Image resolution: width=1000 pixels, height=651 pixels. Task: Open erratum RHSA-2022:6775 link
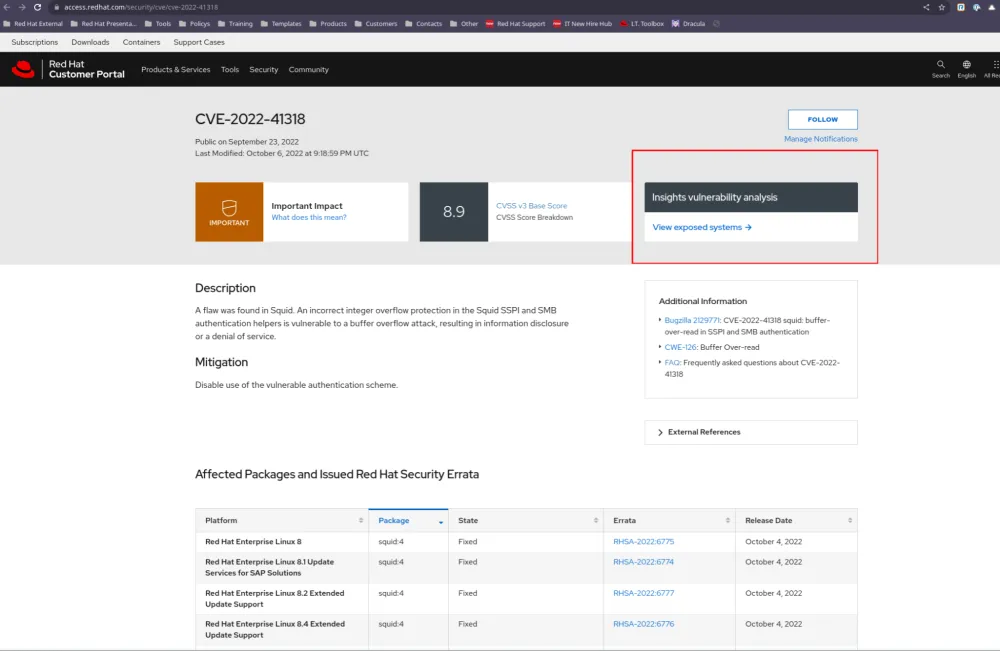[643, 541]
